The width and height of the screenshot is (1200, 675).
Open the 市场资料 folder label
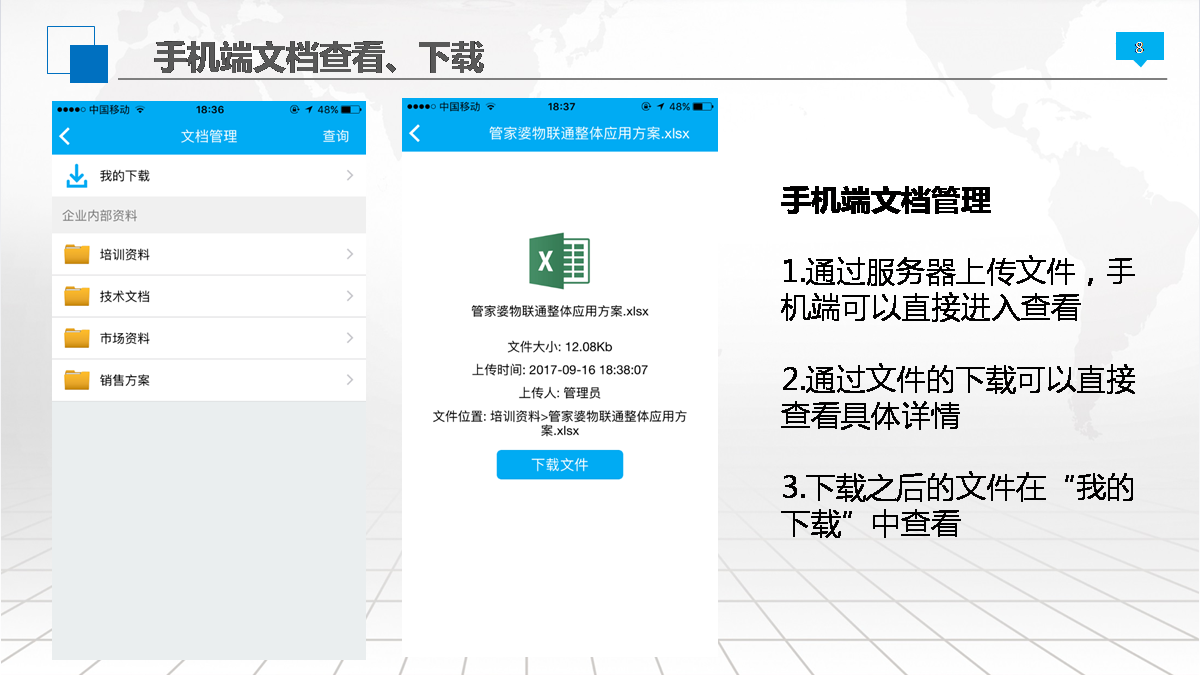(x=125, y=339)
